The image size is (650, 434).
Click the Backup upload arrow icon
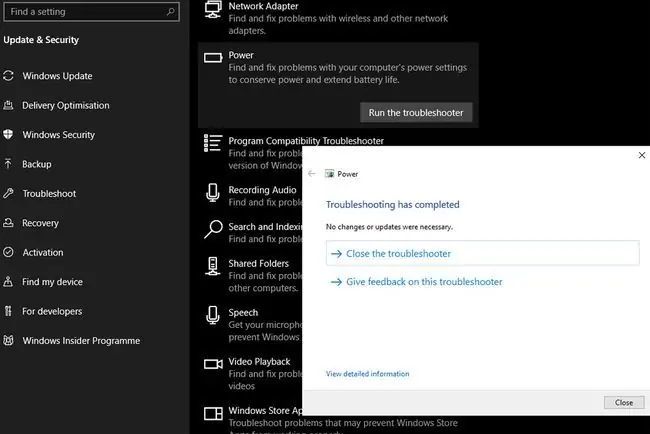(8, 164)
